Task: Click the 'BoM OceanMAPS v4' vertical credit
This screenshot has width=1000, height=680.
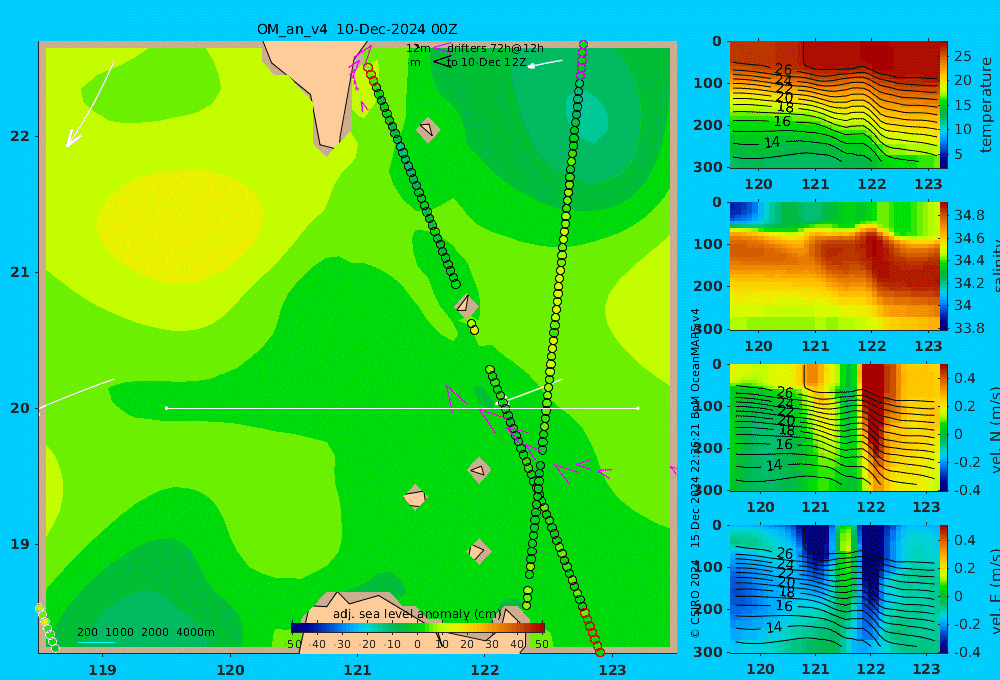Action: pos(695,364)
